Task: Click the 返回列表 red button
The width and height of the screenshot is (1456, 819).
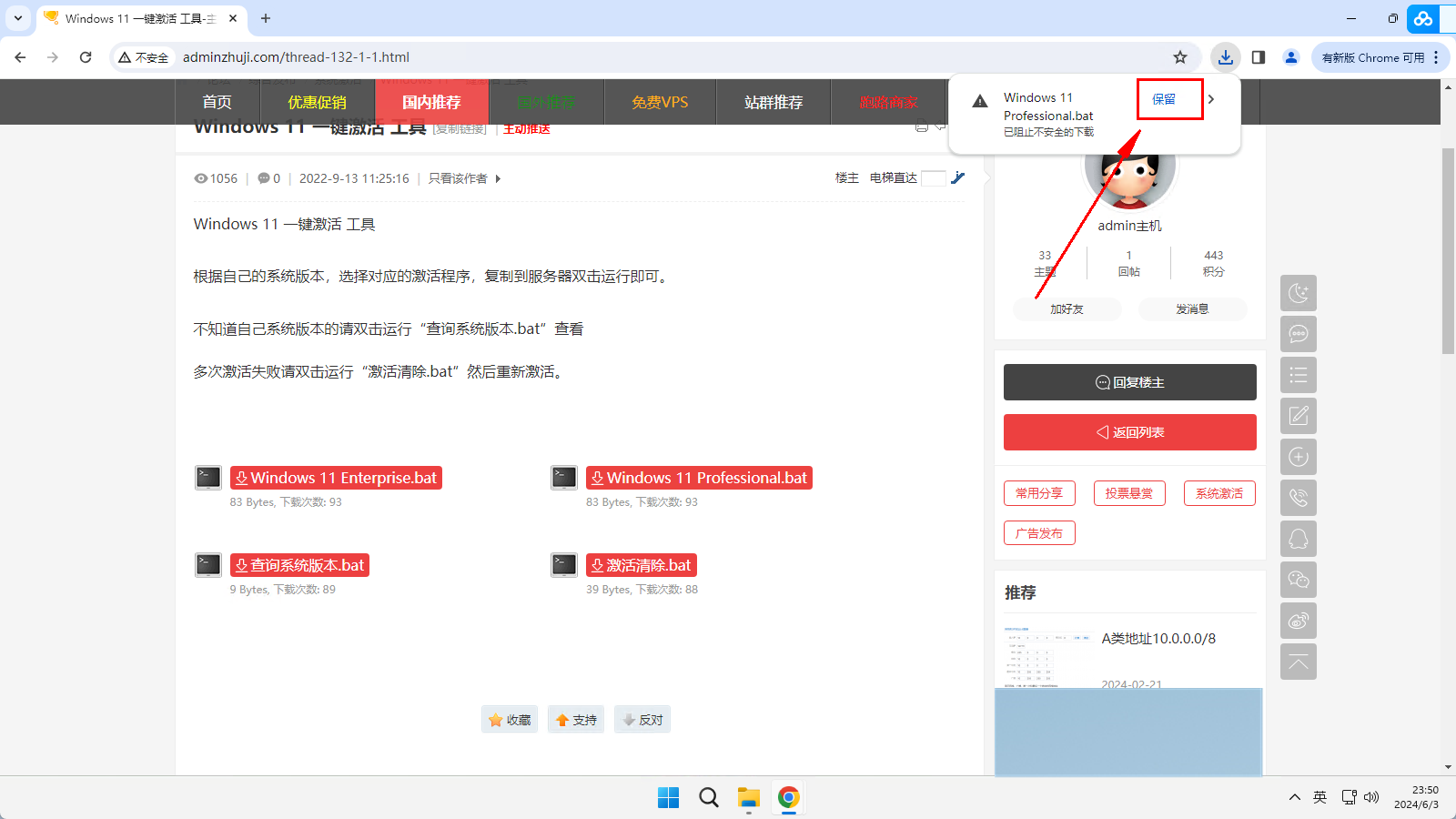Action: click(1130, 432)
